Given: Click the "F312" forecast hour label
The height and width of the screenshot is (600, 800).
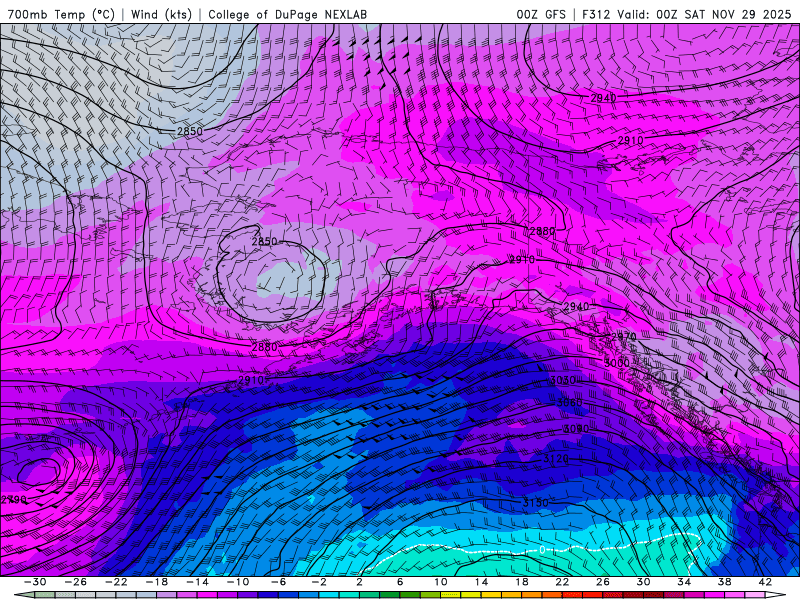Looking at the screenshot, I should (596, 14).
